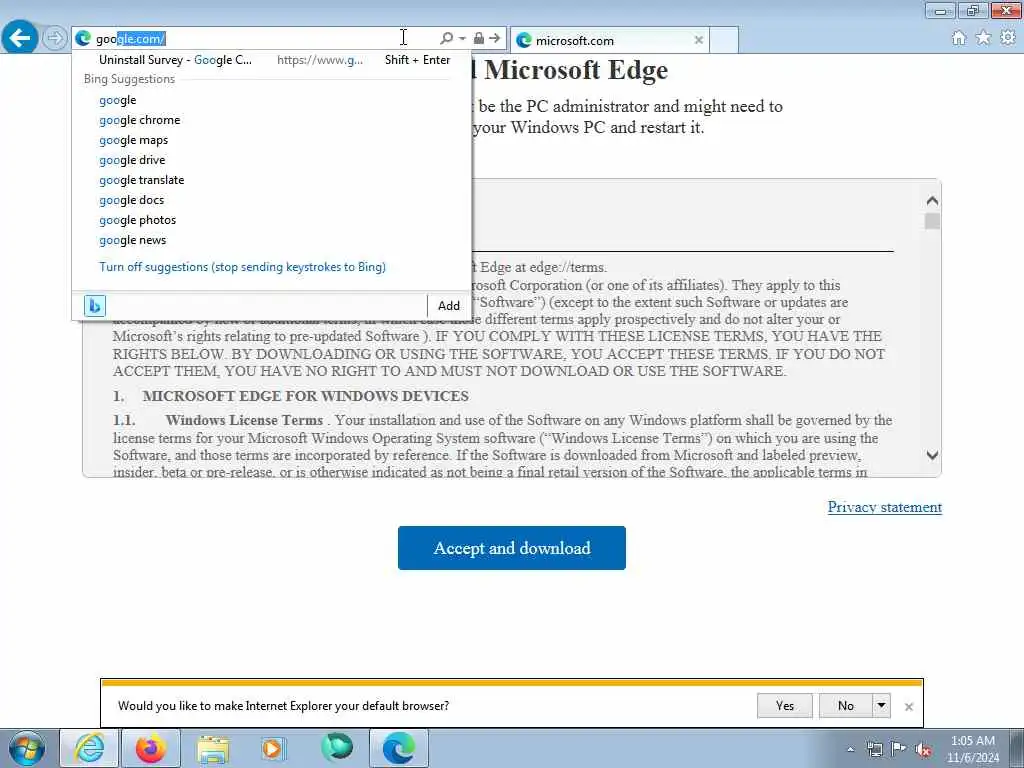Open the Home page icon

click(959, 38)
